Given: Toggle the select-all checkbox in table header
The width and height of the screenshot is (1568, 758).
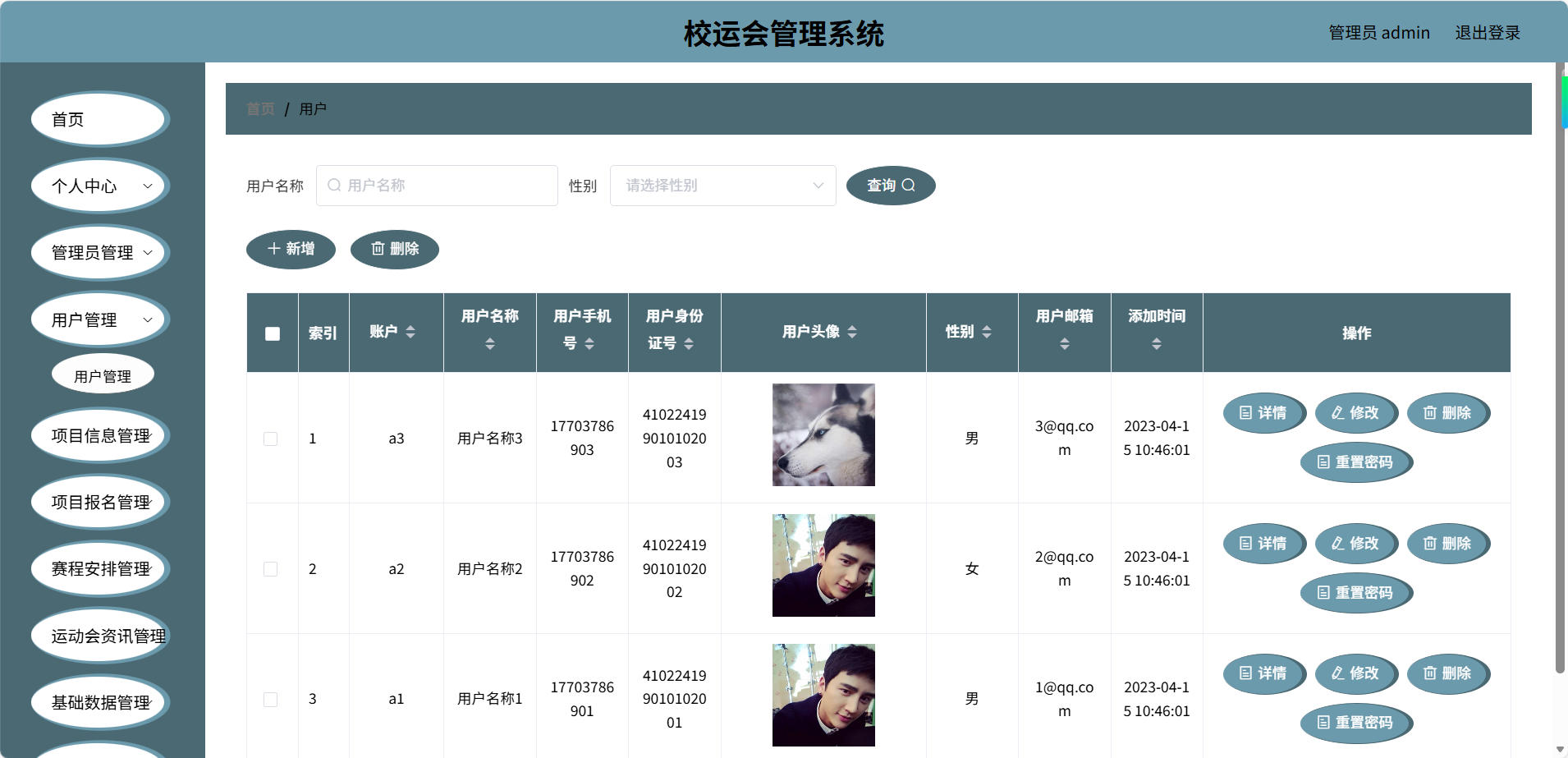Looking at the screenshot, I should point(273,333).
